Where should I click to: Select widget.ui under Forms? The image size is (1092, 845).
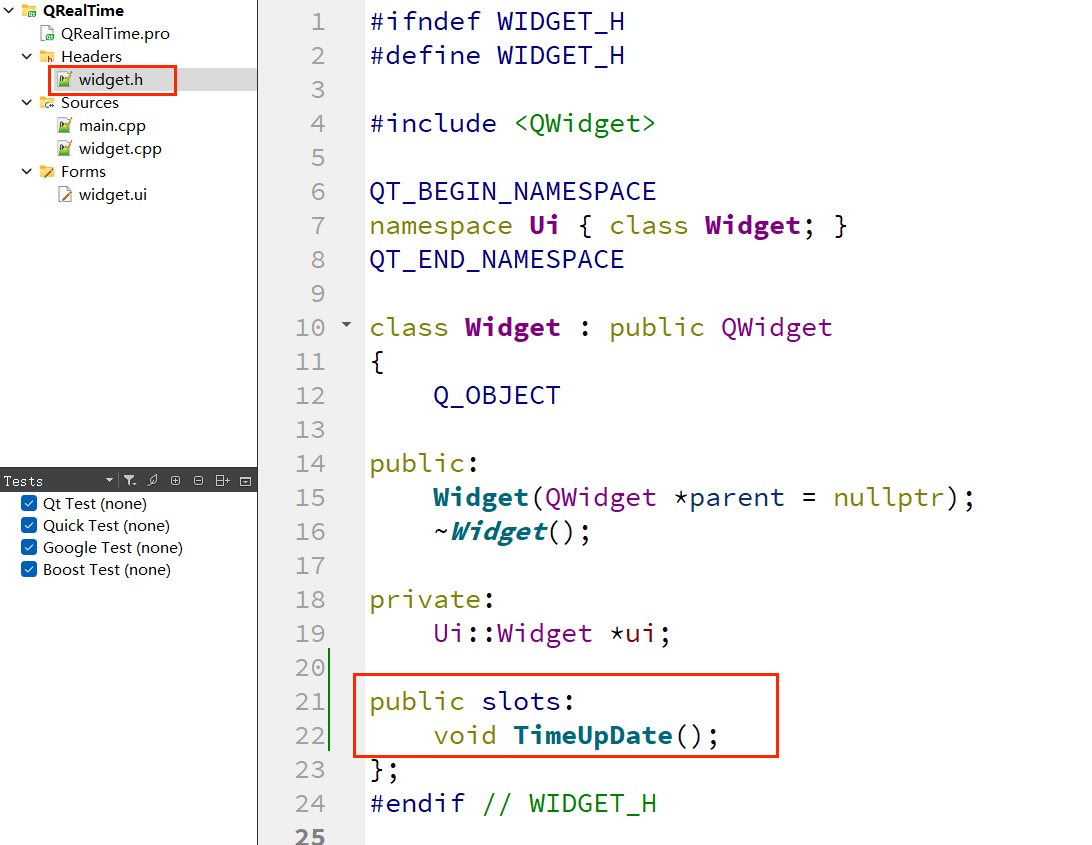(113, 194)
